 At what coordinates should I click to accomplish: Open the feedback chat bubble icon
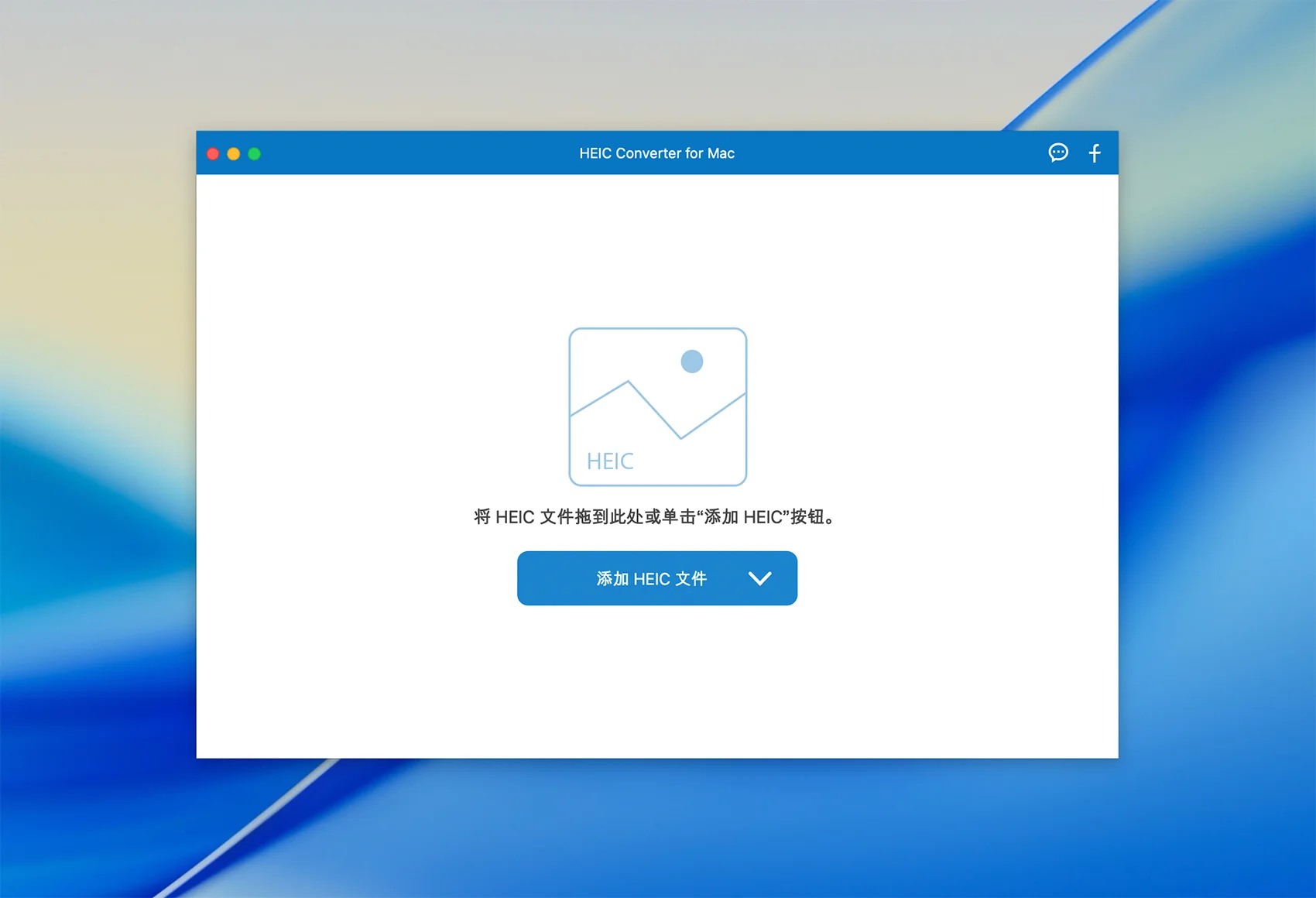pos(1057,153)
